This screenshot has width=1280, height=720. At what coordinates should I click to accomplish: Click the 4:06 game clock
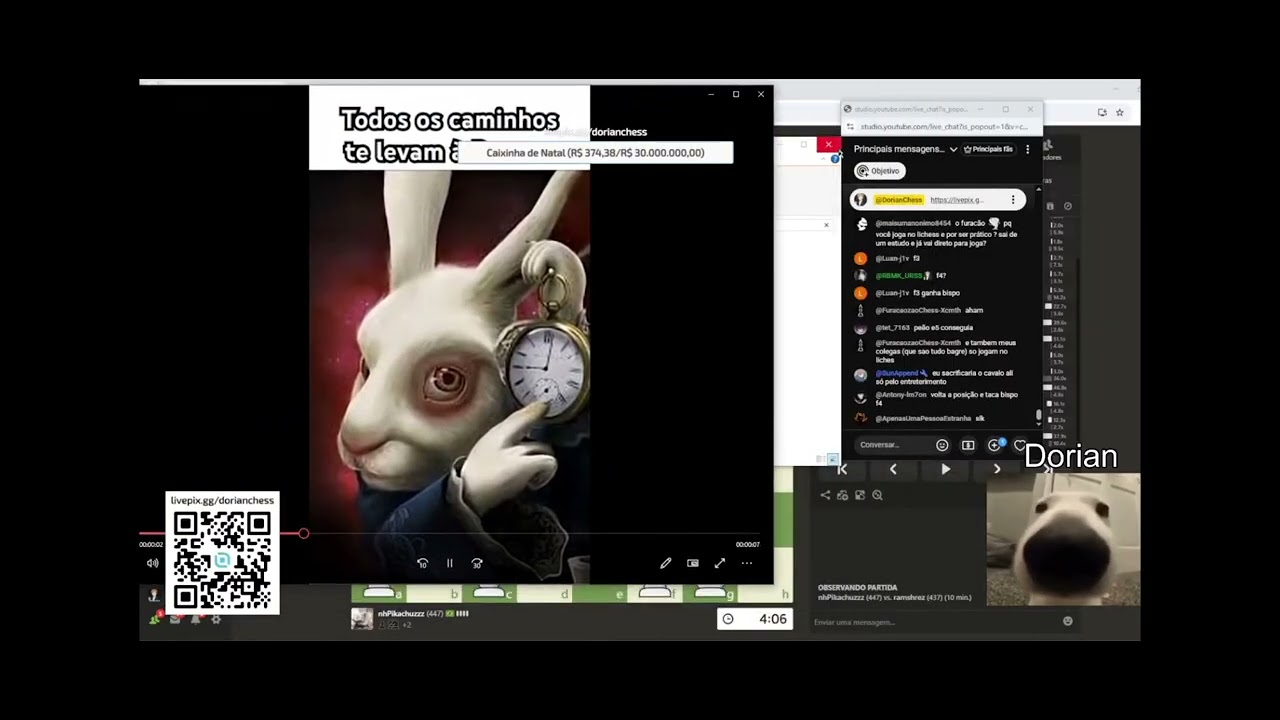point(755,619)
